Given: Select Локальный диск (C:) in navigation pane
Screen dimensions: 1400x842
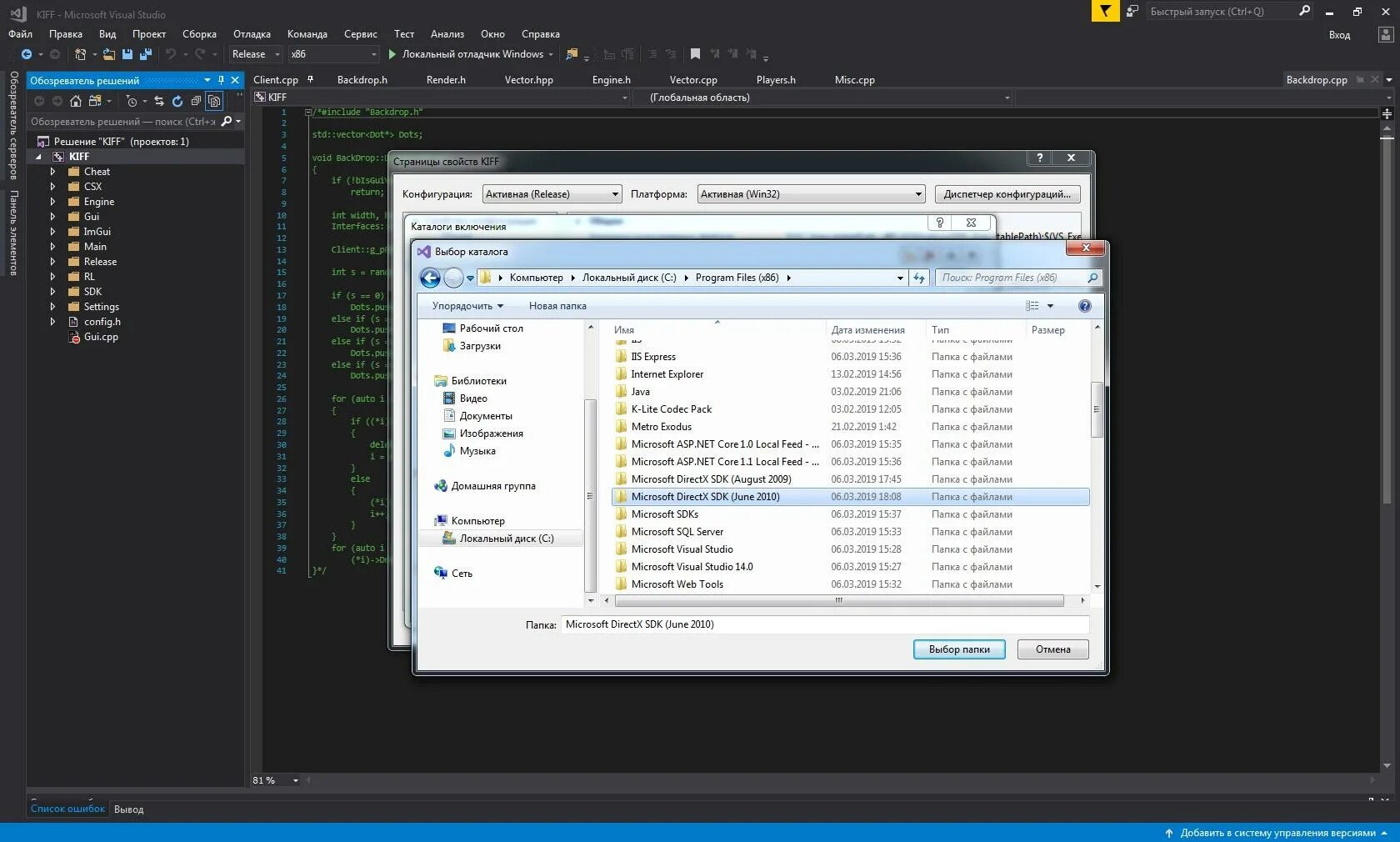Looking at the screenshot, I should pyautogui.click(x=502, y=539).
